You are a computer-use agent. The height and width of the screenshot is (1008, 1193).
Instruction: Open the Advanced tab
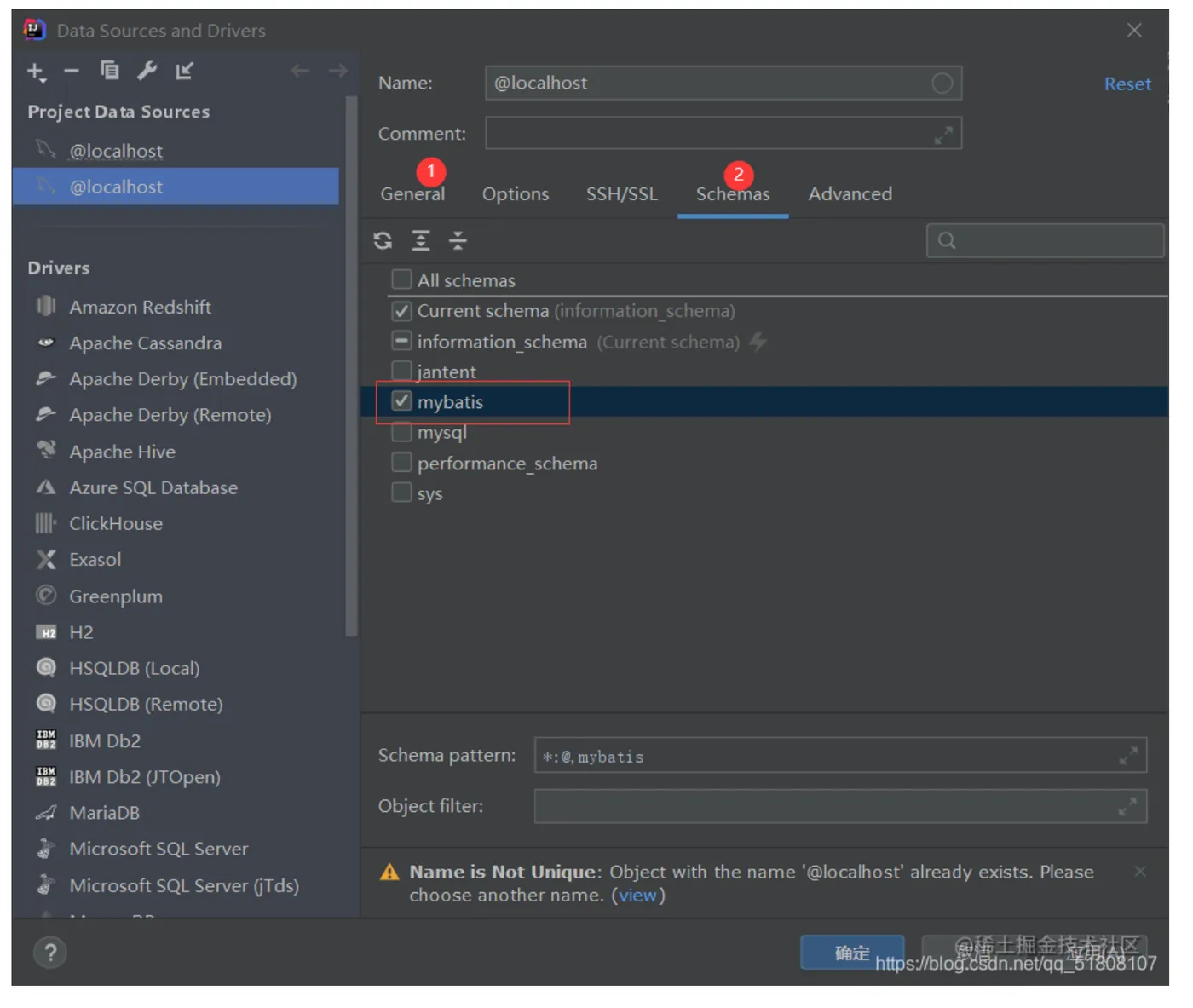(x=850, y=194)
